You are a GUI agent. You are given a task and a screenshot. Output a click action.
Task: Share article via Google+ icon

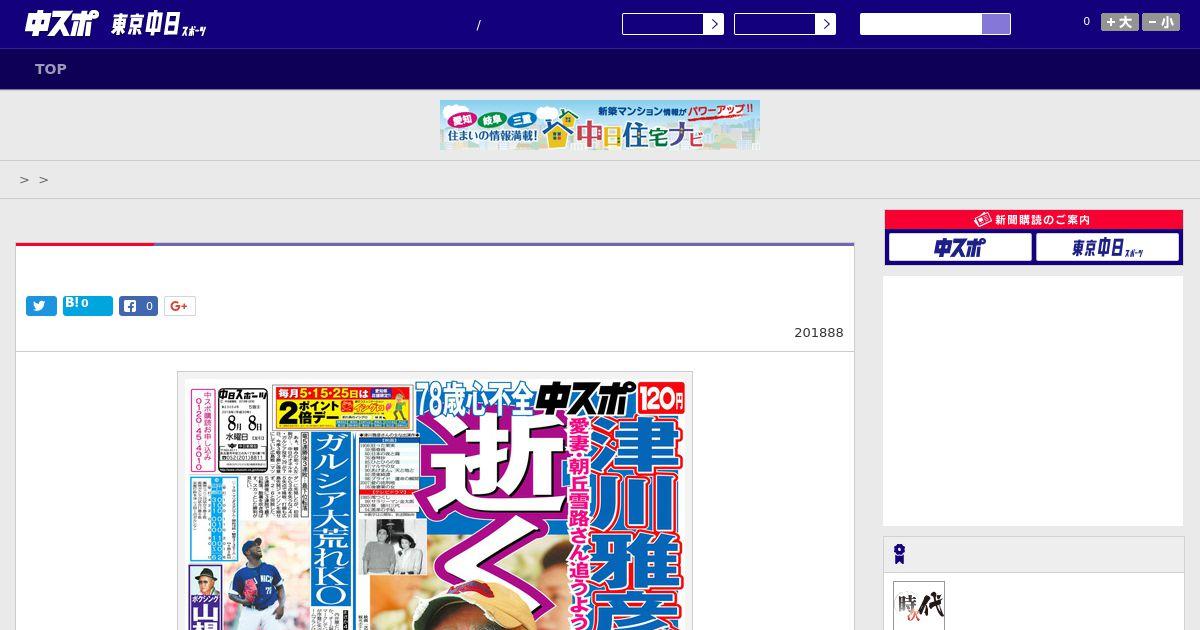coord(180,306)
